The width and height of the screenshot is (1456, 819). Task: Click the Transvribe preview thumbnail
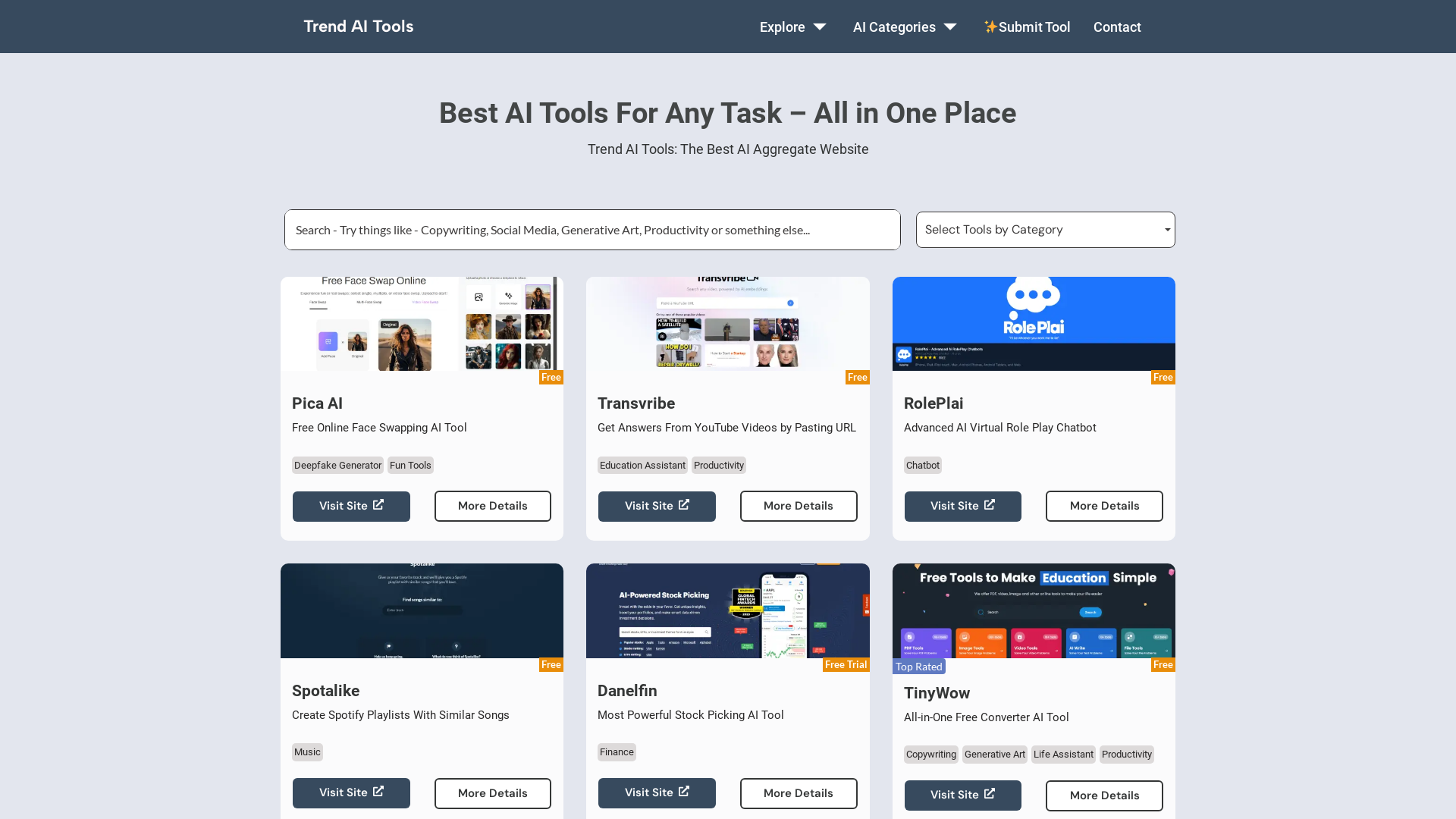pos(728,324)
